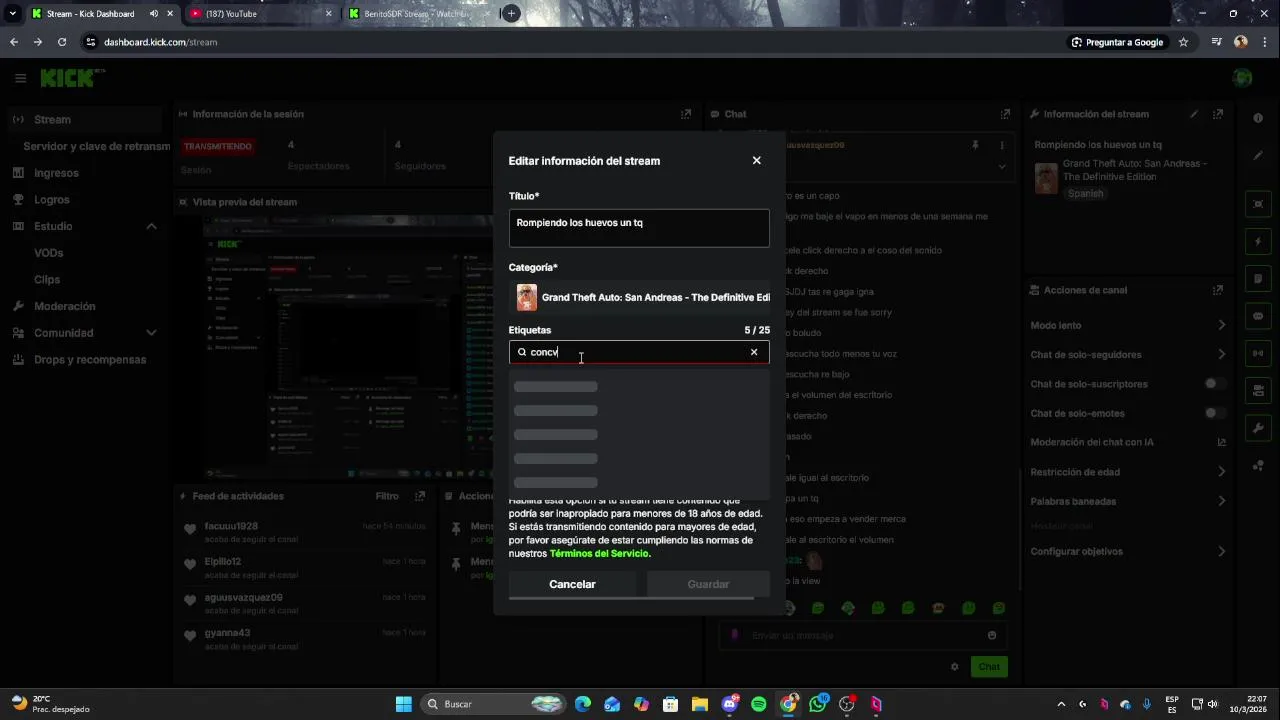Click the Cancelar button
This screenshot has width=1280, height=720.
[572, 584]
